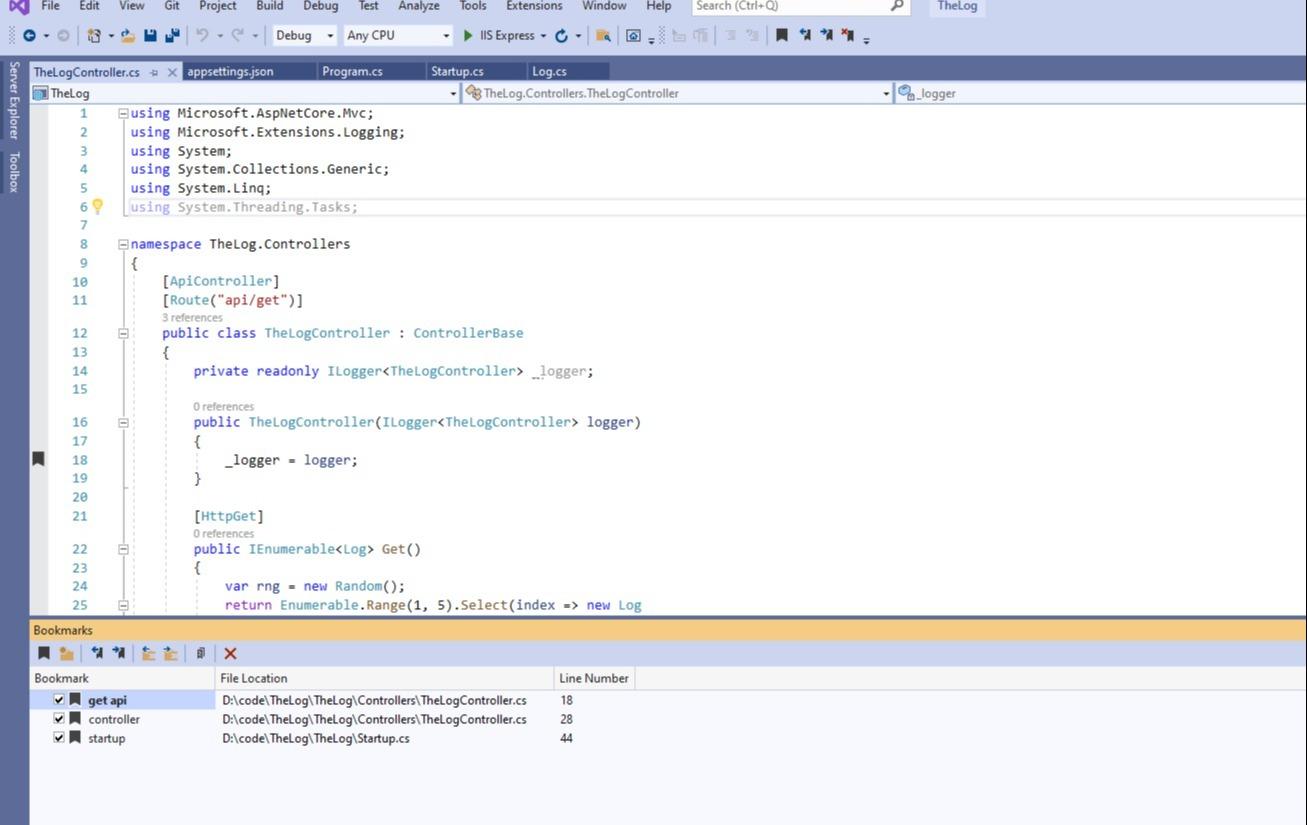
Task: Uncheck the 'startup' bookmark checkbox
Action: 58,738
